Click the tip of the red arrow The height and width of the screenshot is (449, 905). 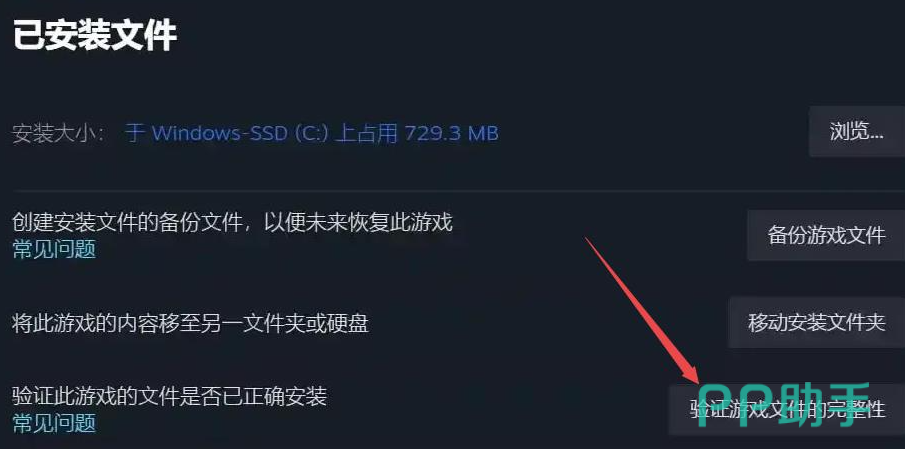coord(698,383)
